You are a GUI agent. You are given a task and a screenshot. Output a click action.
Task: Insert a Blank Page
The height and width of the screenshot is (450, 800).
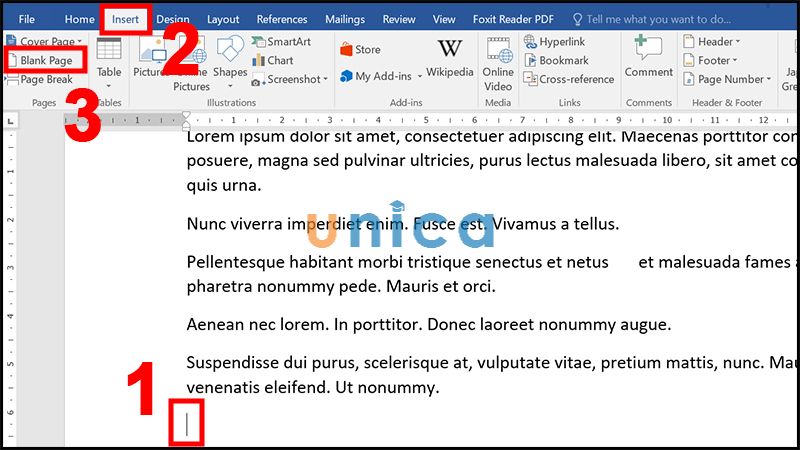point(45,60)
